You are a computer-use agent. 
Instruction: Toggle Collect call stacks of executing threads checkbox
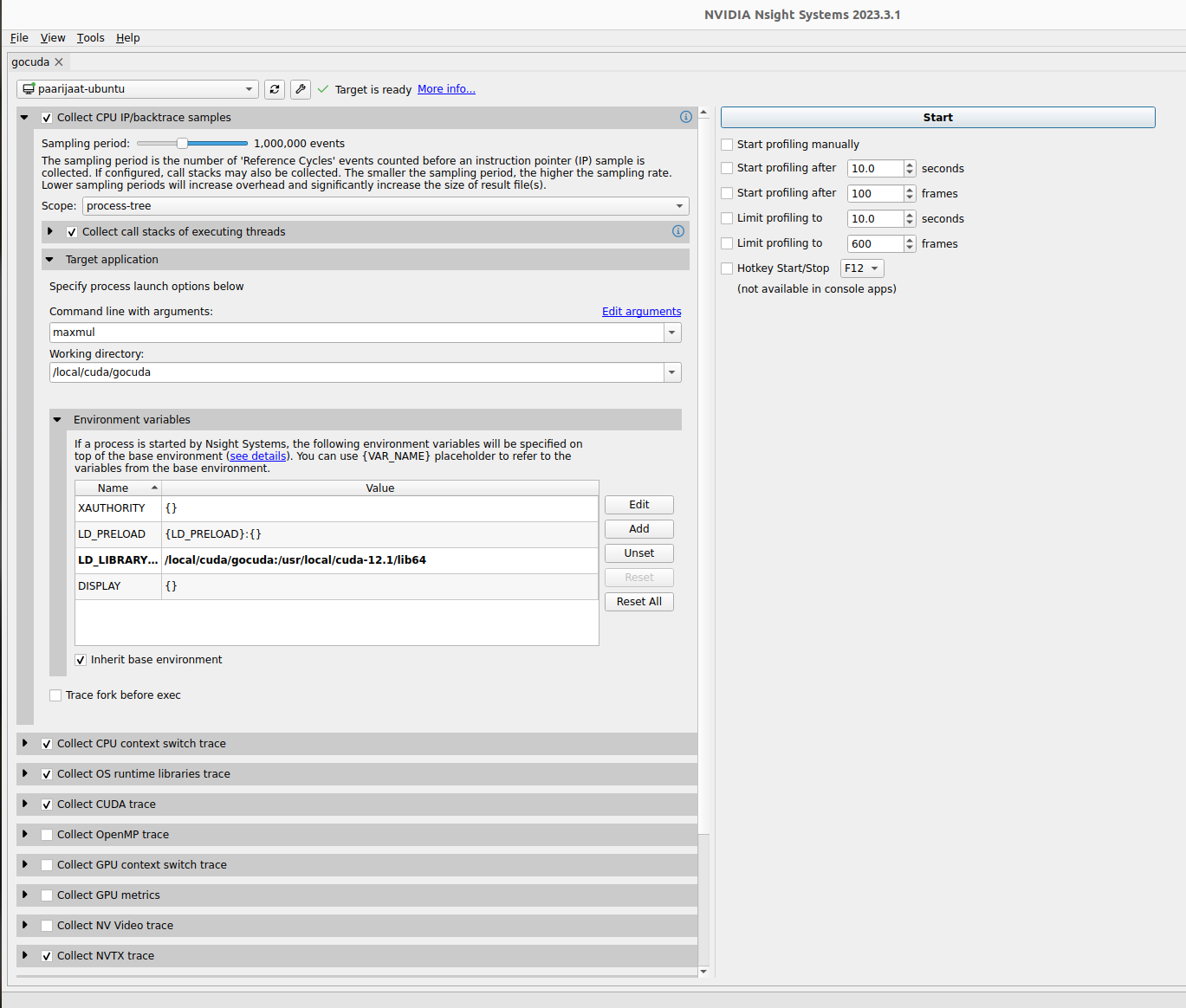72,232
